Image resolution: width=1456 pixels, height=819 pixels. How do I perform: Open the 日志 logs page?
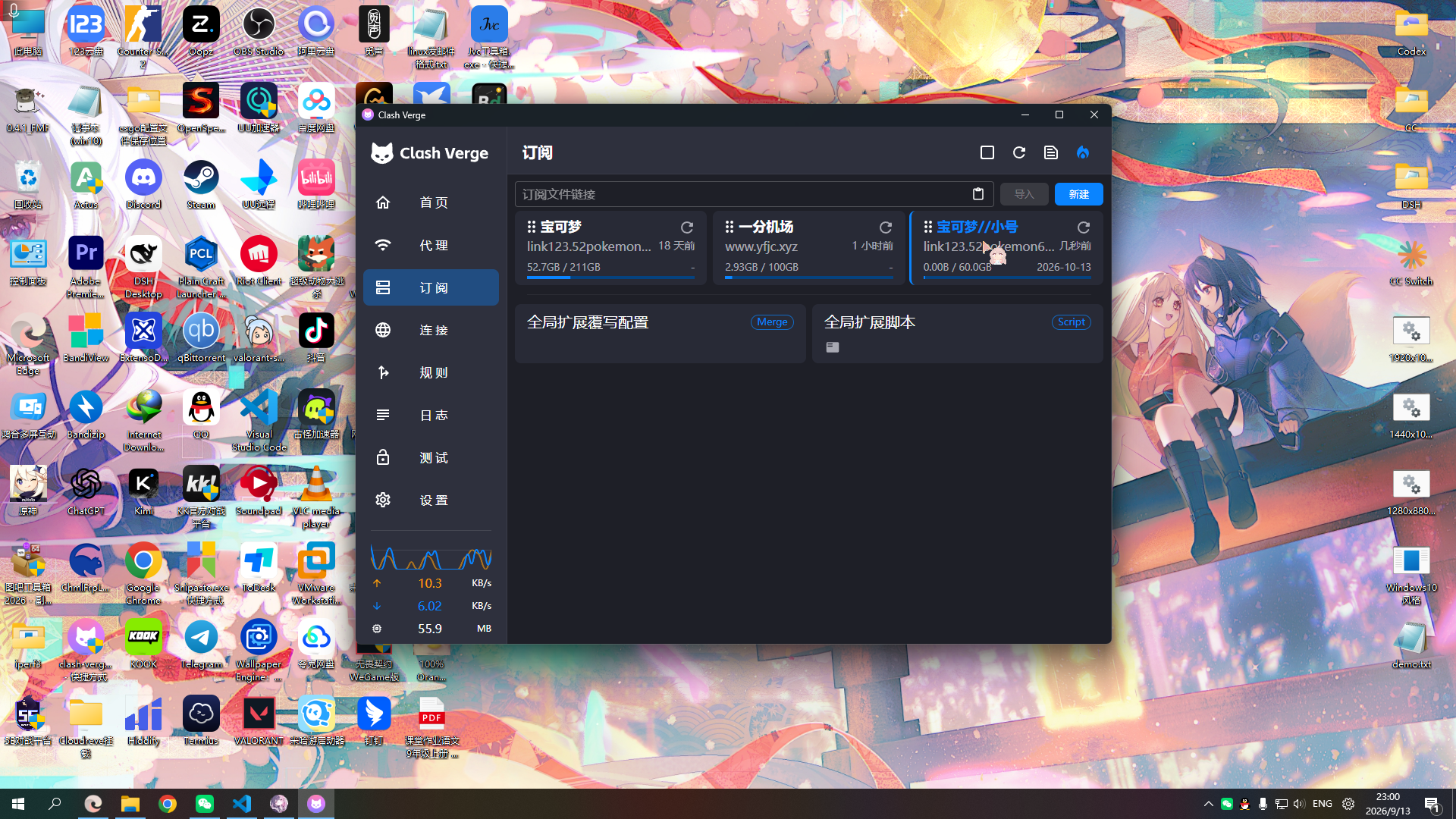(x=431, y=415)
